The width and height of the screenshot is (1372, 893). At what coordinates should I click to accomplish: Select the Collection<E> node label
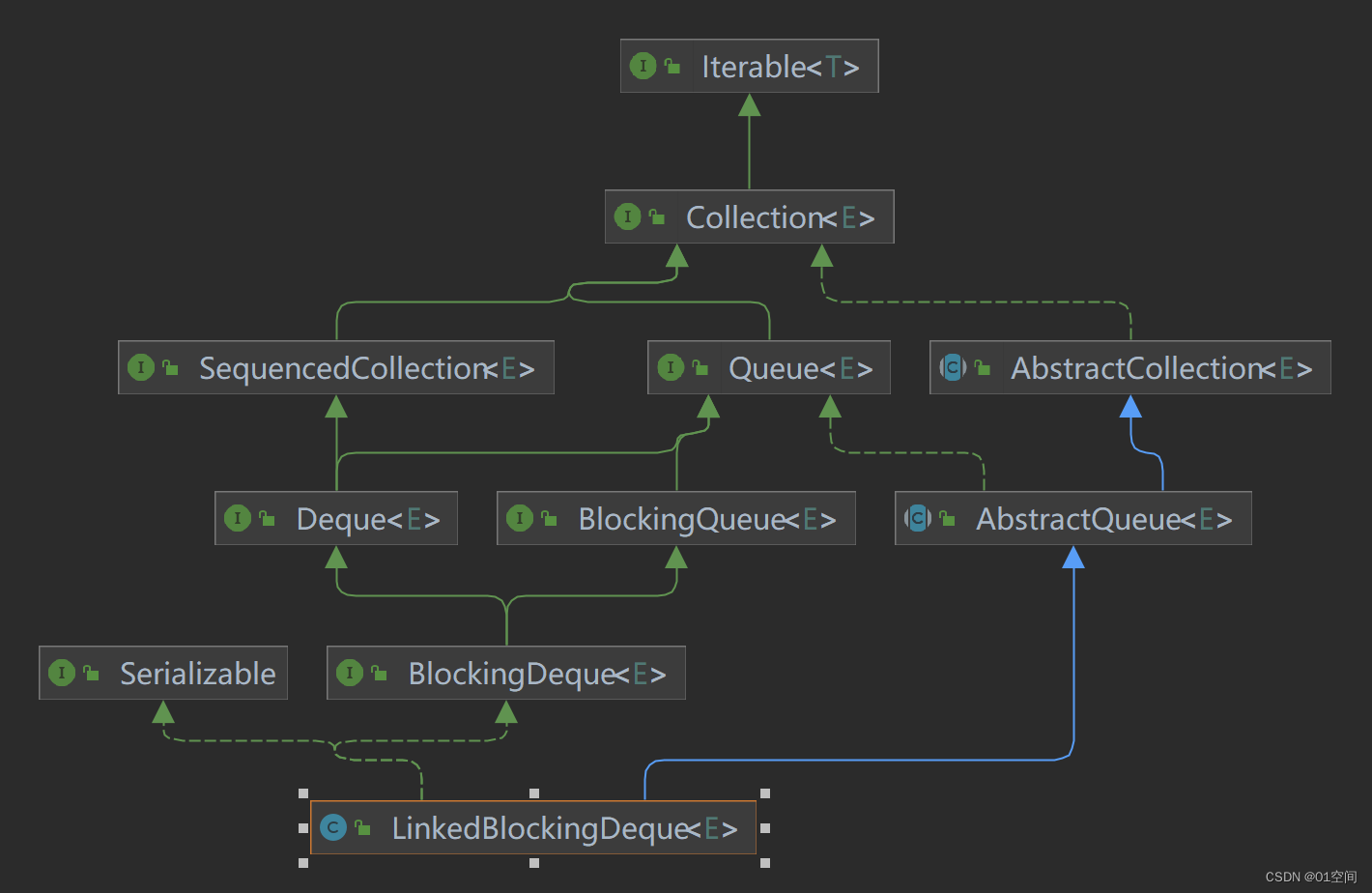tap(781, 217)
